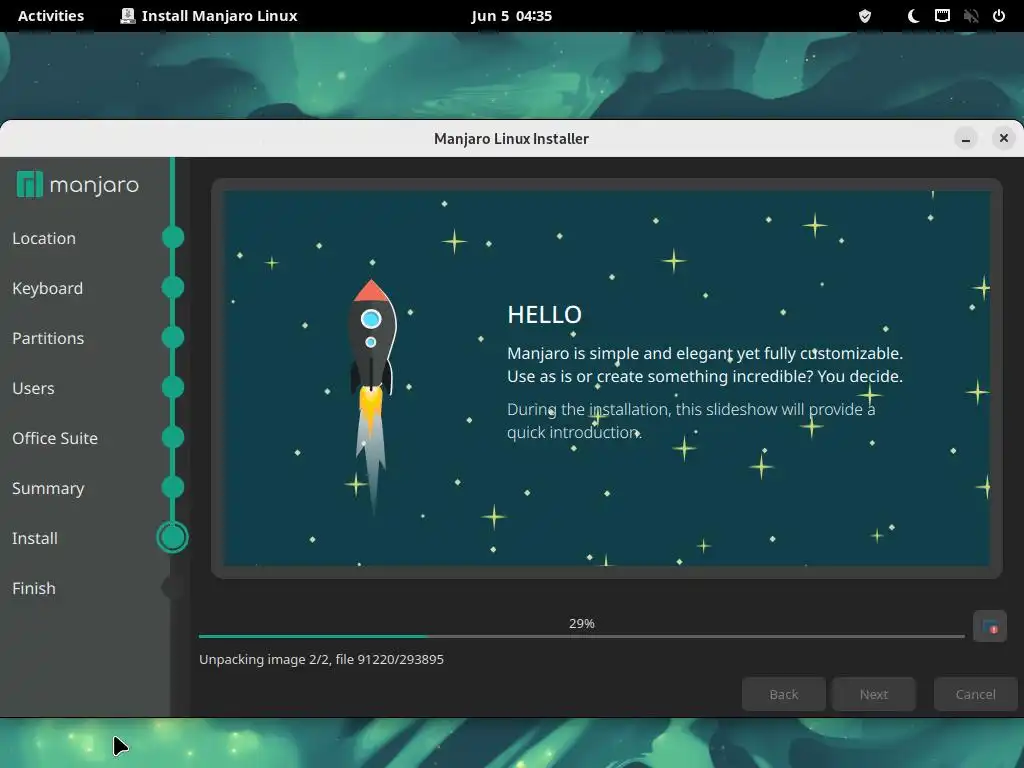The image size is (1024, 768).
Task: Click the Partitions step marker circle
Action: coord(173,337)
